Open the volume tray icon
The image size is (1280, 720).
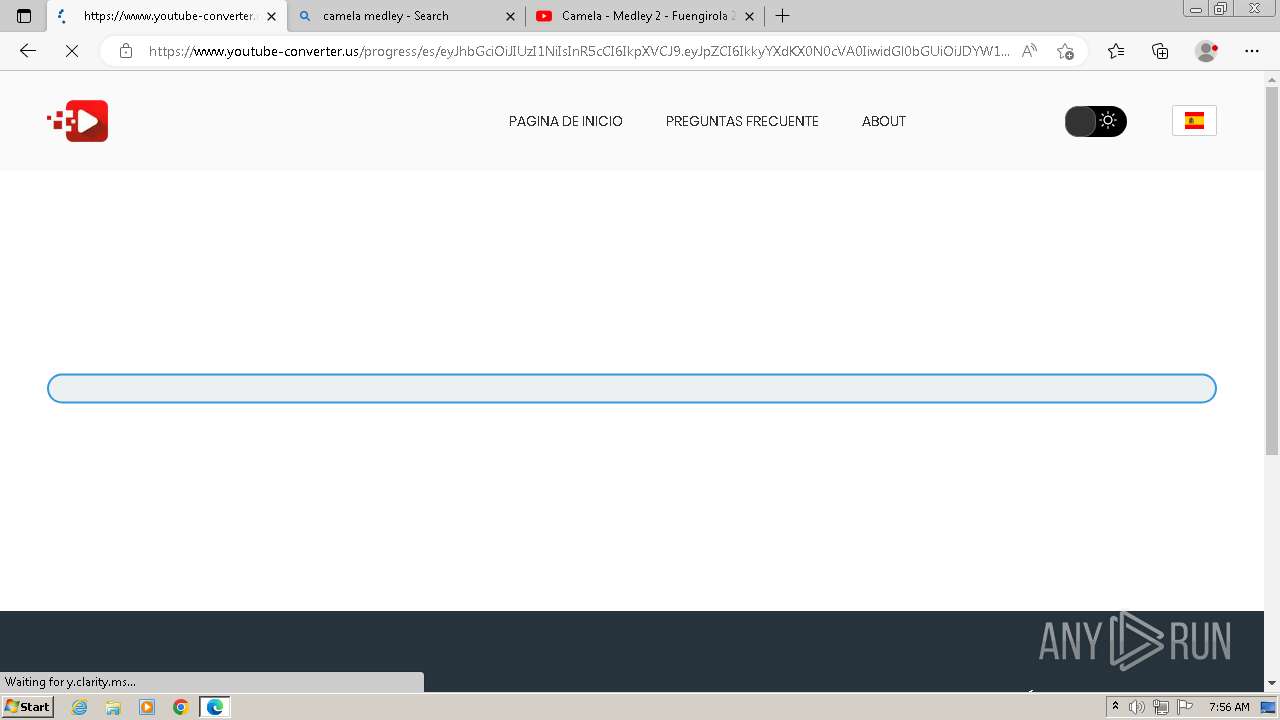1137,707
